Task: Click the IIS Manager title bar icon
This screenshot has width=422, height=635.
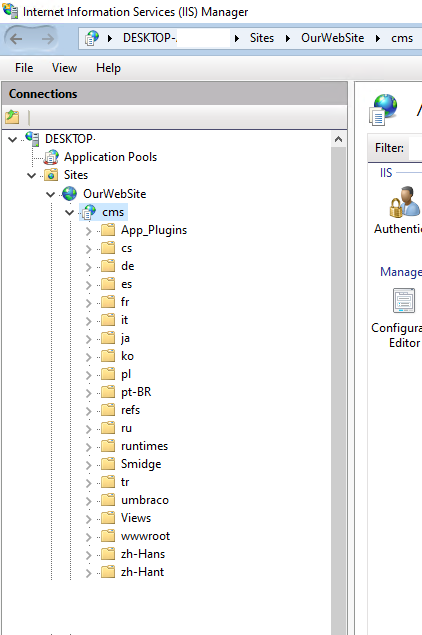Action: tap(11, 11)
